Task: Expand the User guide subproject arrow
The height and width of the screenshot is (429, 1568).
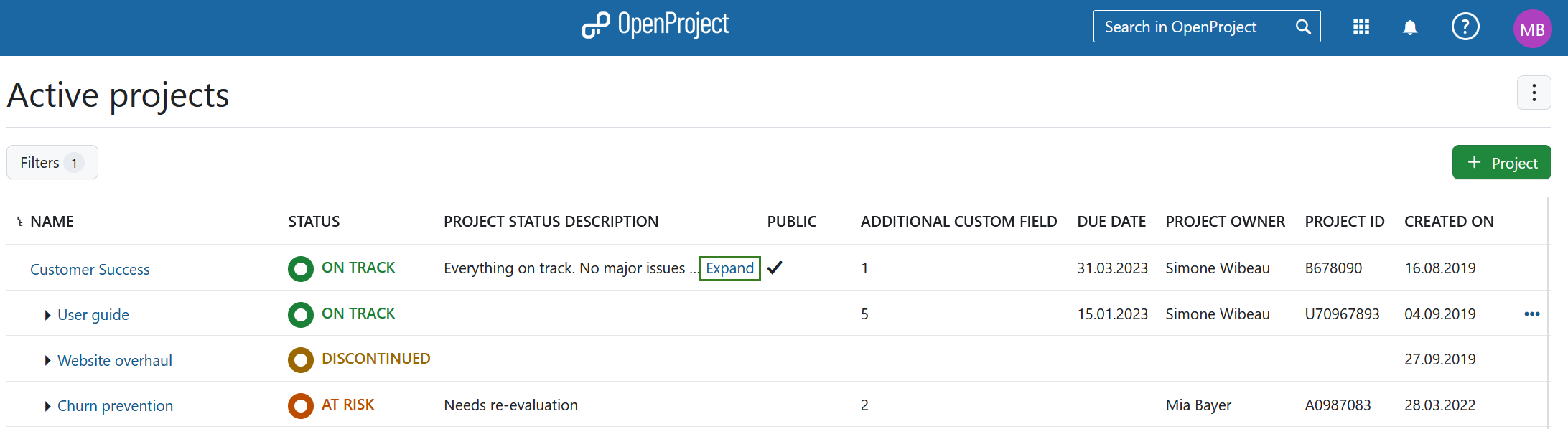Action: [x=47, y=315]
